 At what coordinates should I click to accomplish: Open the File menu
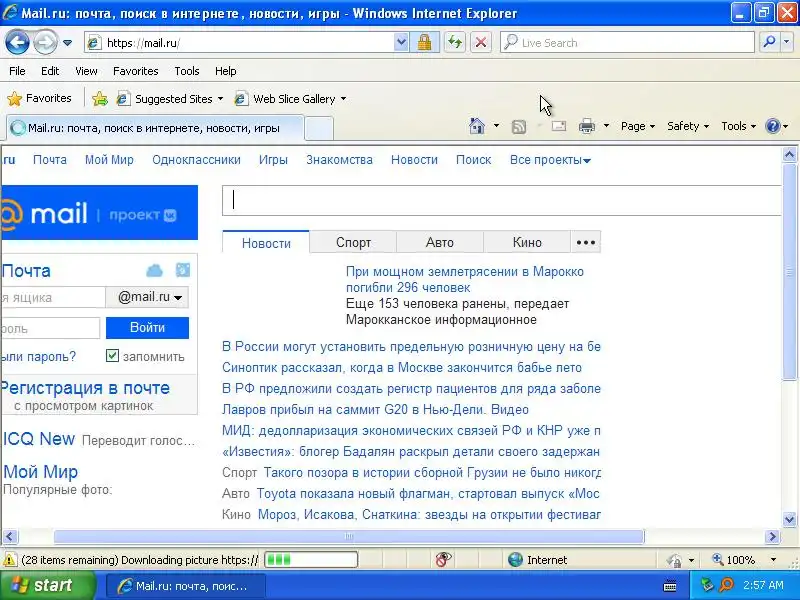(17, 71)
